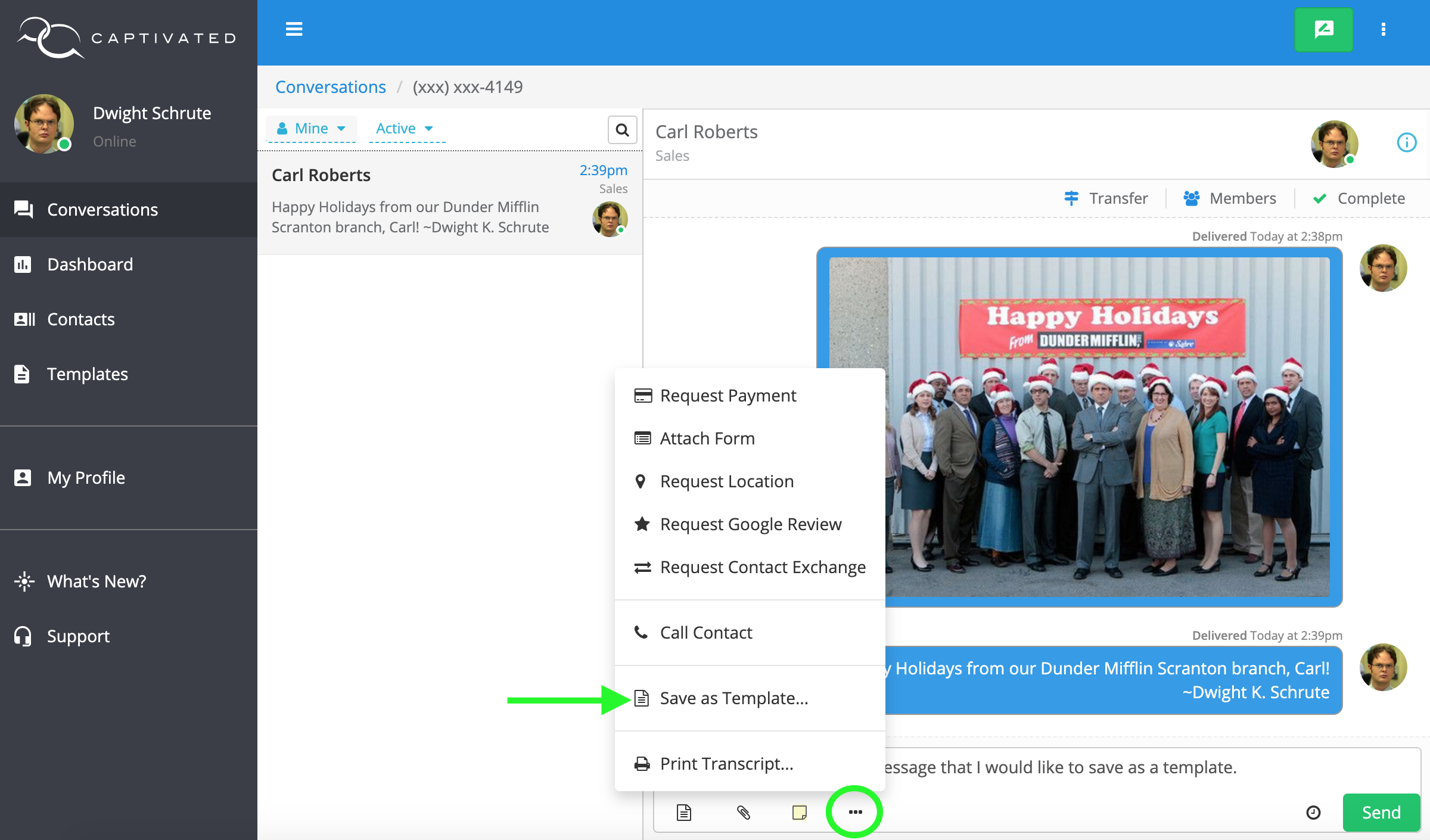Open the Happy Holidays image thumbnail
The width and height of the screenshot is (1430, 840).
click(1108, 427)
